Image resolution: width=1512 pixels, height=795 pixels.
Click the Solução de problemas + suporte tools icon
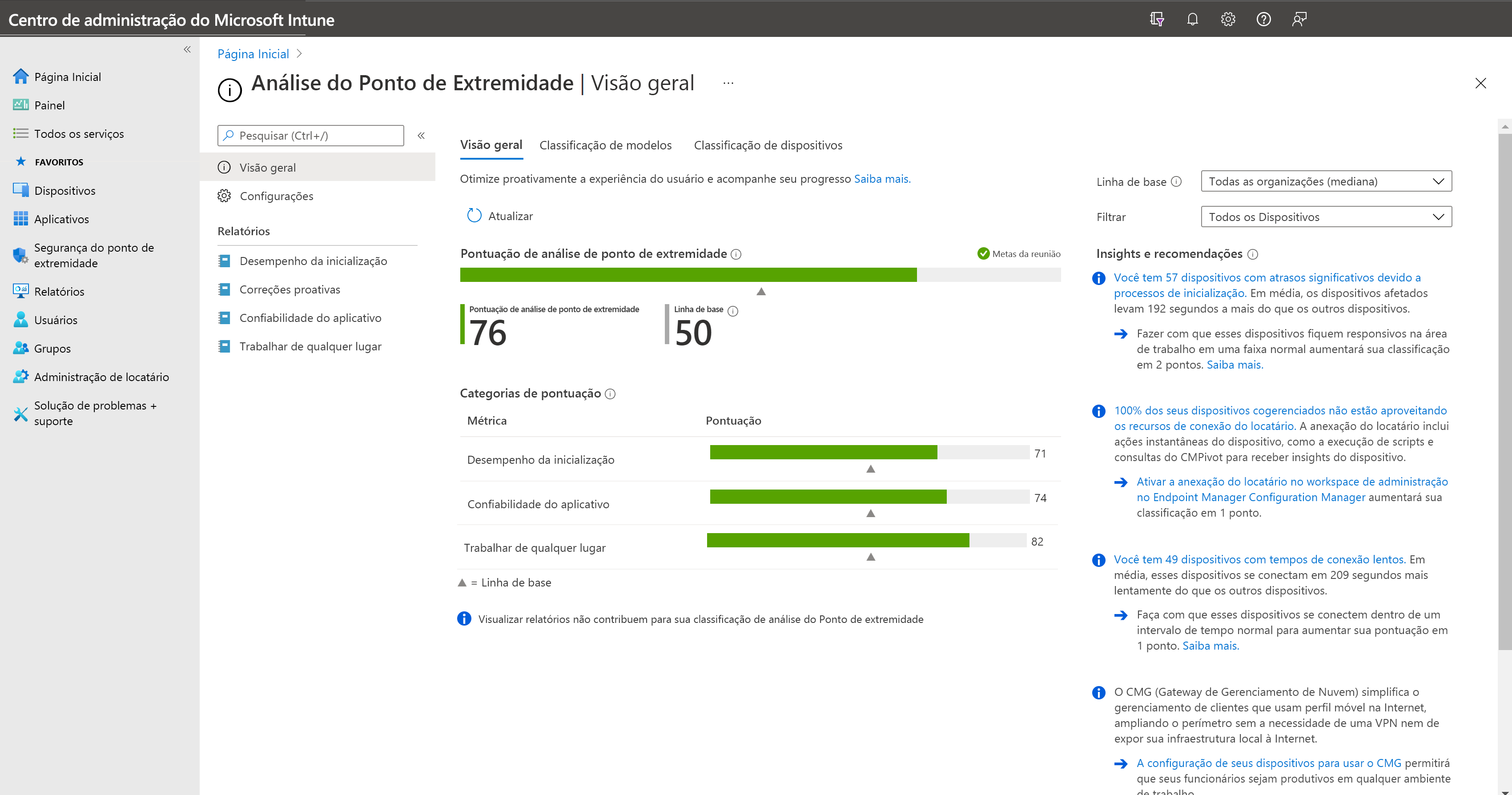point(20,414)
